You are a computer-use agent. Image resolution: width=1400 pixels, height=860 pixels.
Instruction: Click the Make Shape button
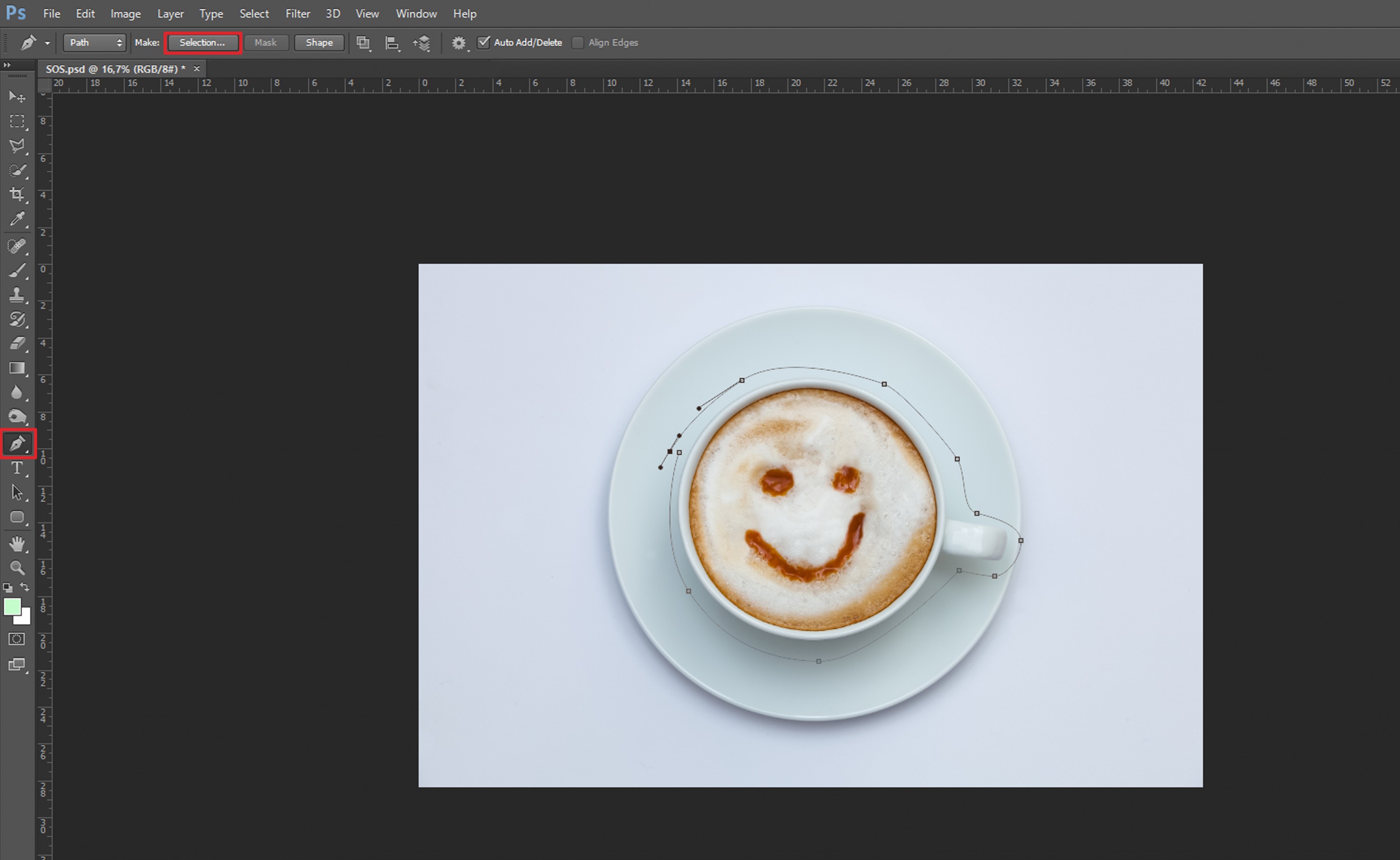coord(319,42)
